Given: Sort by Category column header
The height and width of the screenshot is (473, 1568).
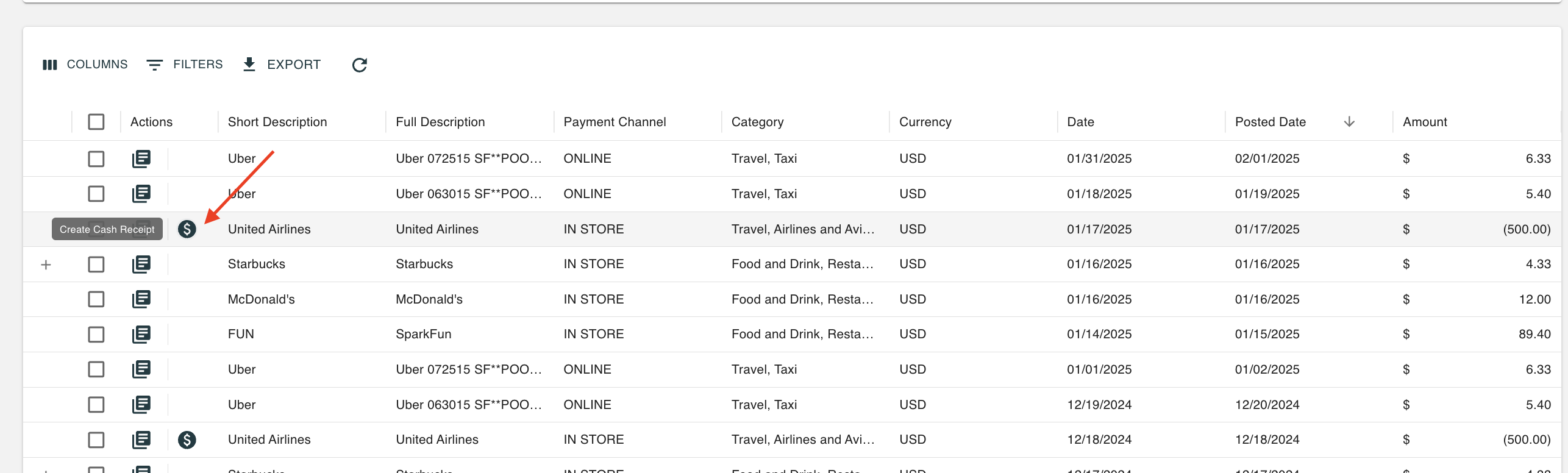Looking at the screenshot, I should point(757,122).
